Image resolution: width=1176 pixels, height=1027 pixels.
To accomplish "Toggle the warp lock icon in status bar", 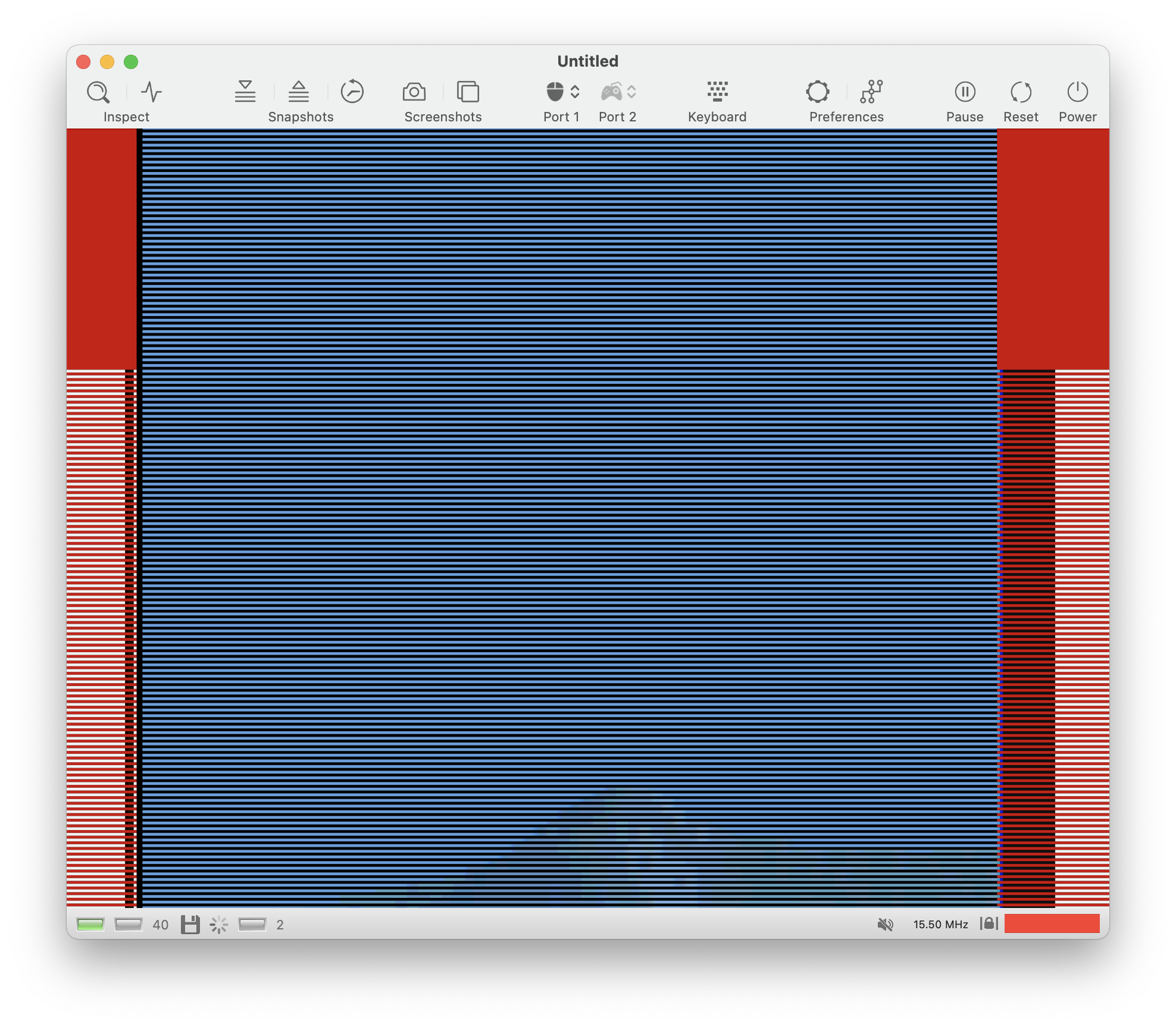I will (x=989, y=923).
